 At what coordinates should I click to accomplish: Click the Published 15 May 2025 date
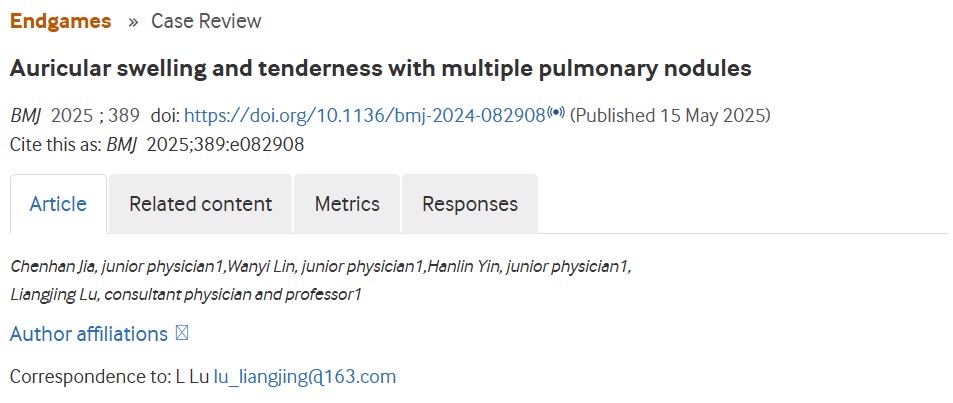coord(670,116)
